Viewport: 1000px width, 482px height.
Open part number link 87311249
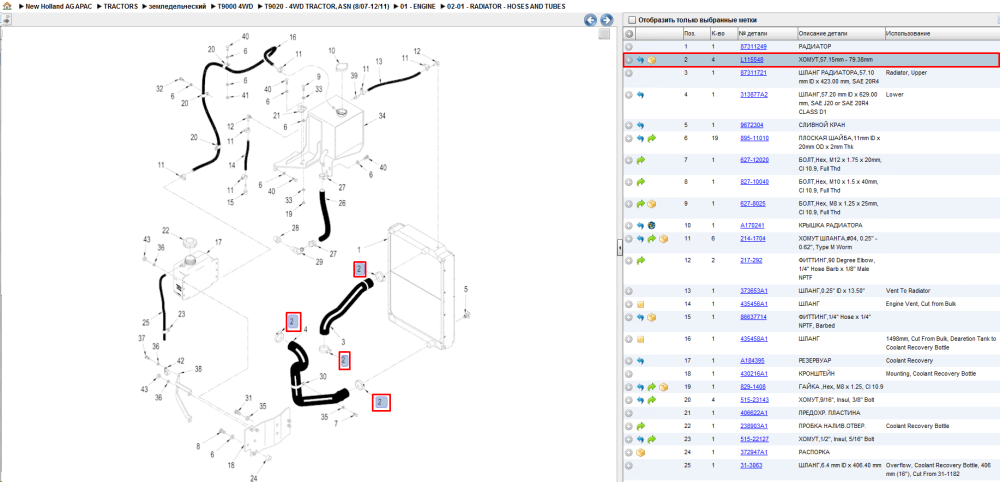click(753, 47)
